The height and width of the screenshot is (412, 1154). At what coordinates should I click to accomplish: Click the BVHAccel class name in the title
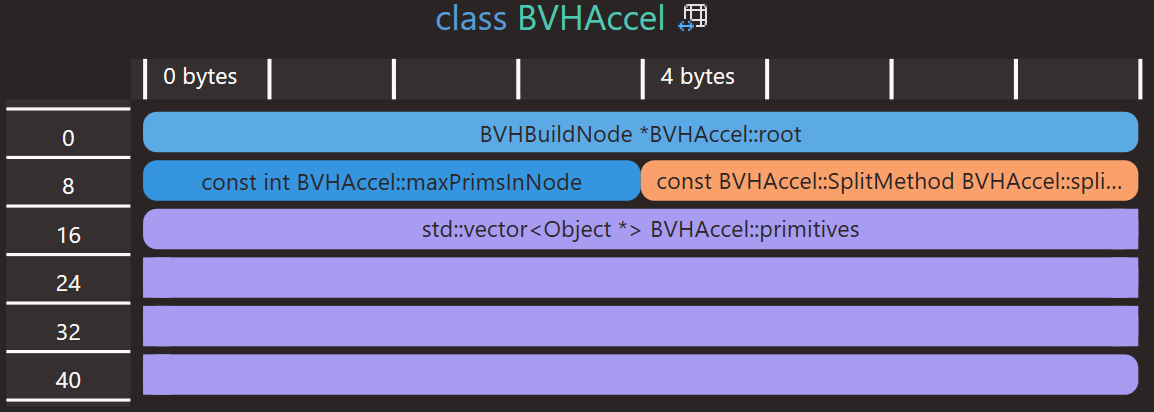tap(591, 18)
